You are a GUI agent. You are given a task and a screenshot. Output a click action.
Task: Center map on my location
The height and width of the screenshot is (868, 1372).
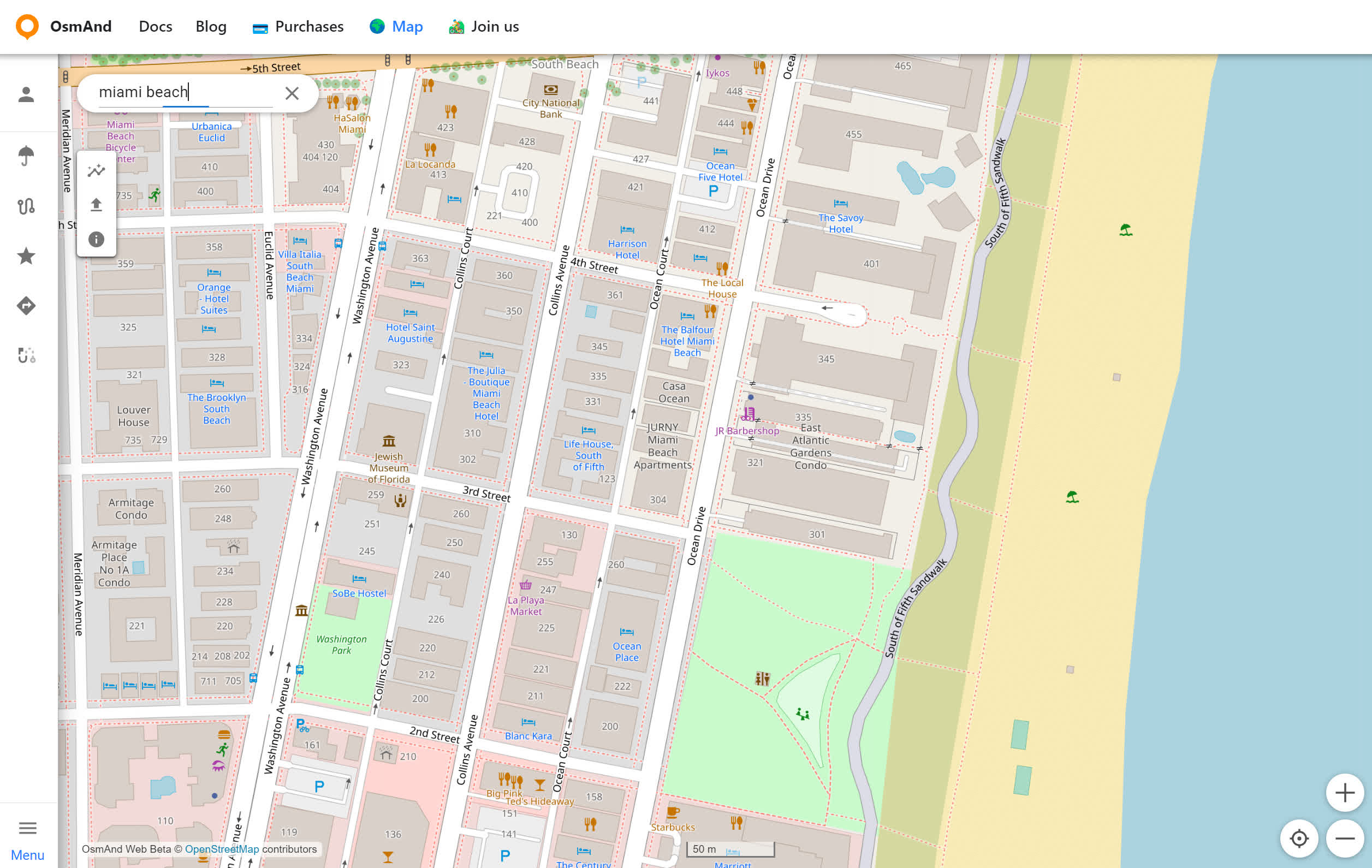tap(1299, 838)
